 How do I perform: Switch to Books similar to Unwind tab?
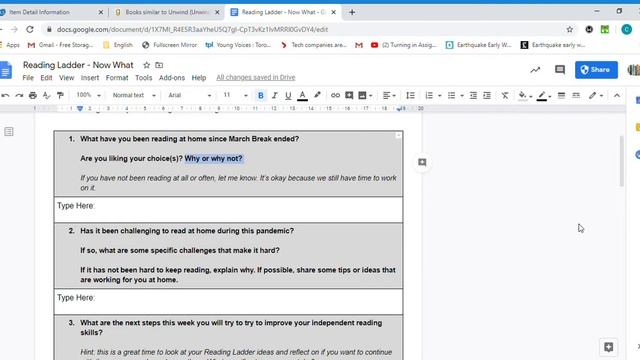coord(167,12)
